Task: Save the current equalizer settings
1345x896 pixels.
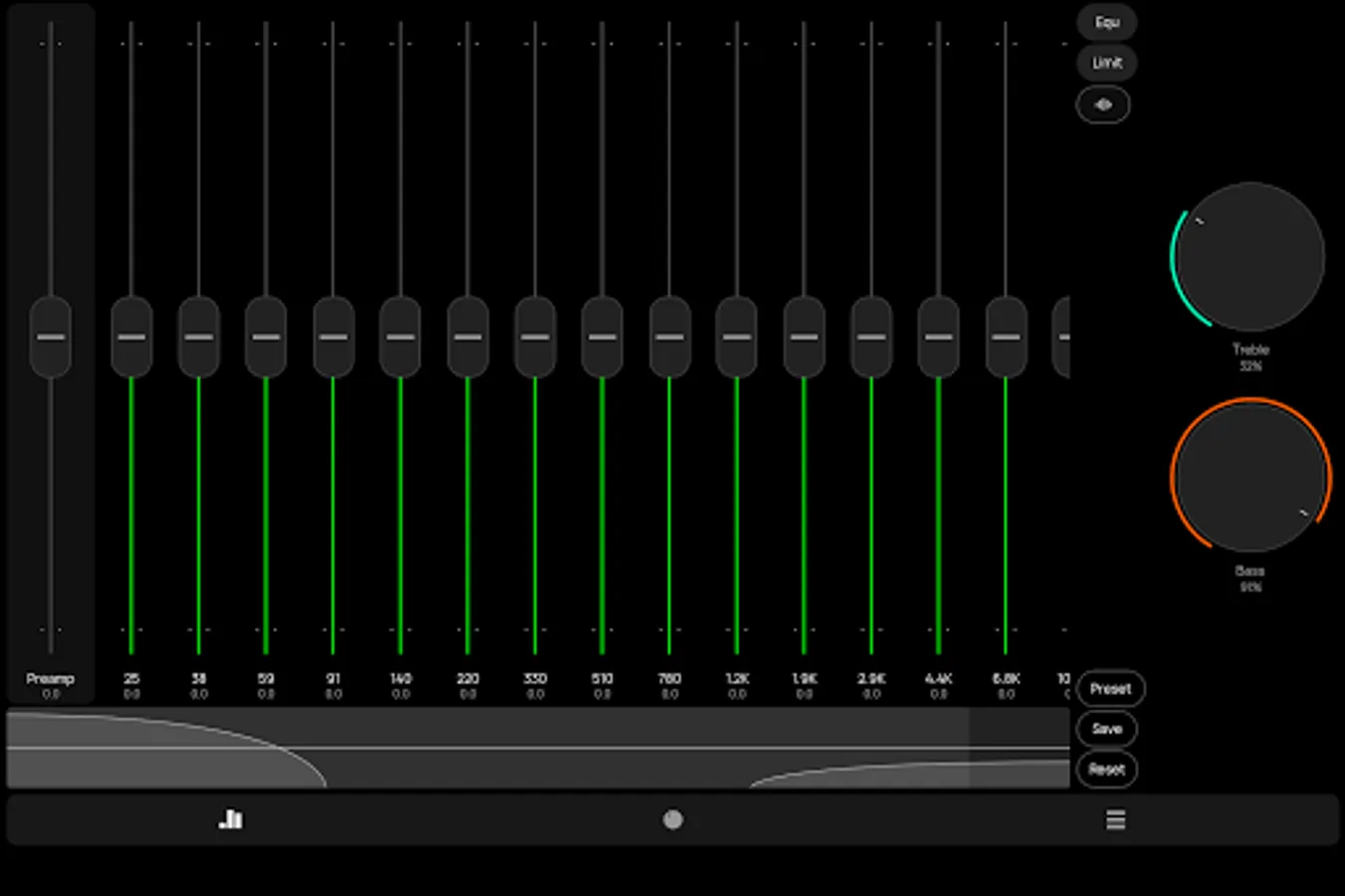Action: click(x=1107, y=729)
